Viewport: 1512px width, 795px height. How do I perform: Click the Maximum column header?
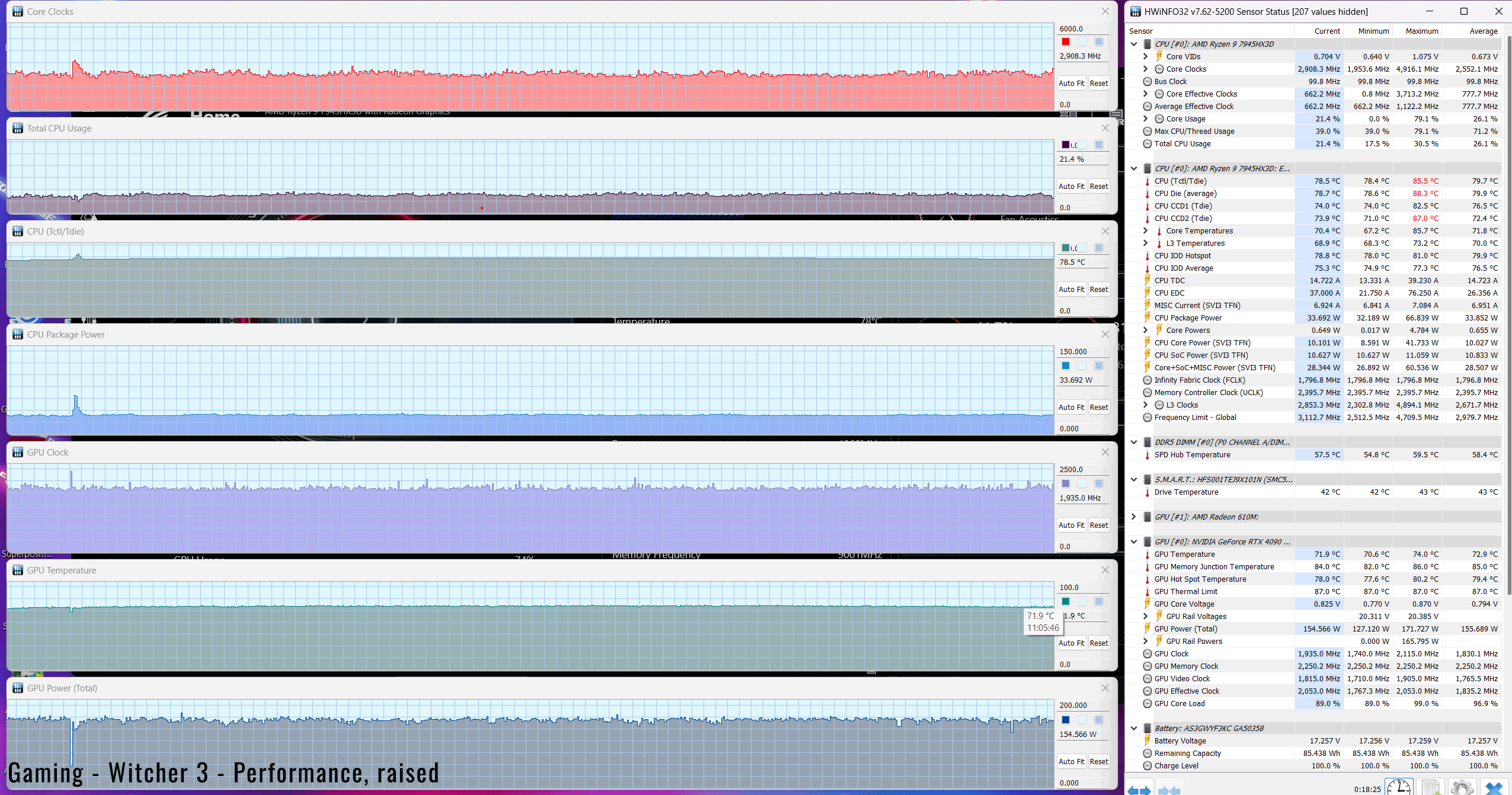[1421, 31]
